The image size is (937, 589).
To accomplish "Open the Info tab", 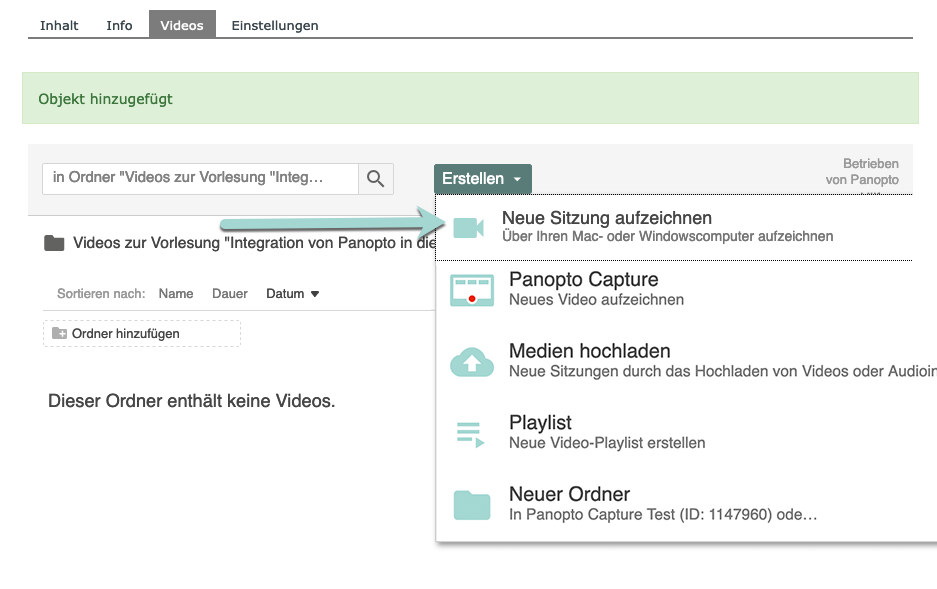I will [119, 25].
